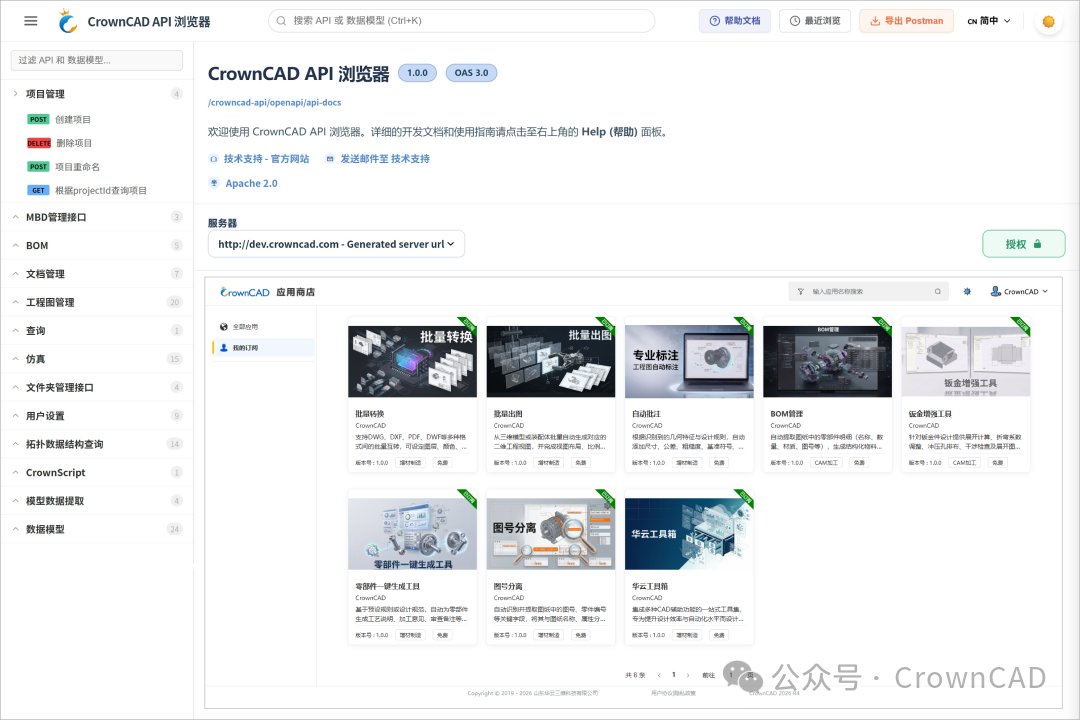The image size is (1080, 720).
Task: Open the 图号分离 app thumbnail
Action: click(550, 534)
